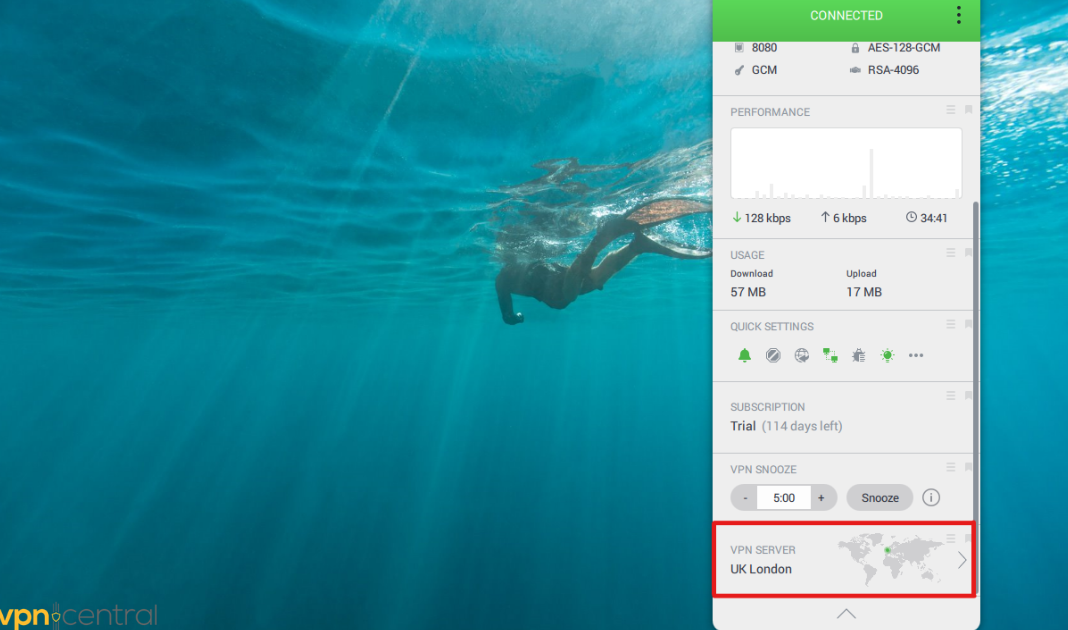Screen dimensions: 1068x630
Task: Select the IP shuffle globe icon
Action: (801, 355)
